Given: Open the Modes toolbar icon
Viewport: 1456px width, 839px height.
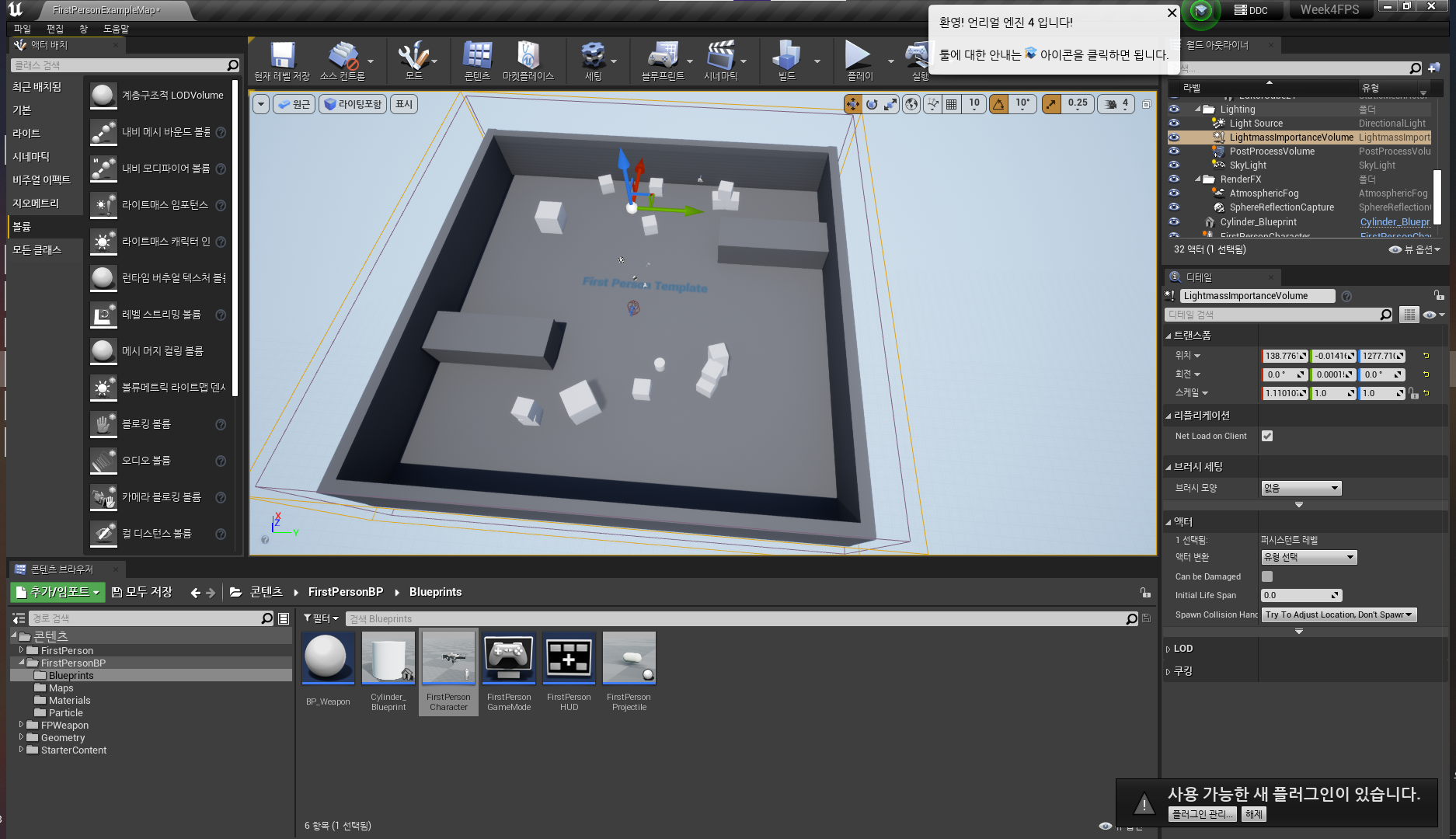Looking at the screenshot, I should tap(413, 61).
